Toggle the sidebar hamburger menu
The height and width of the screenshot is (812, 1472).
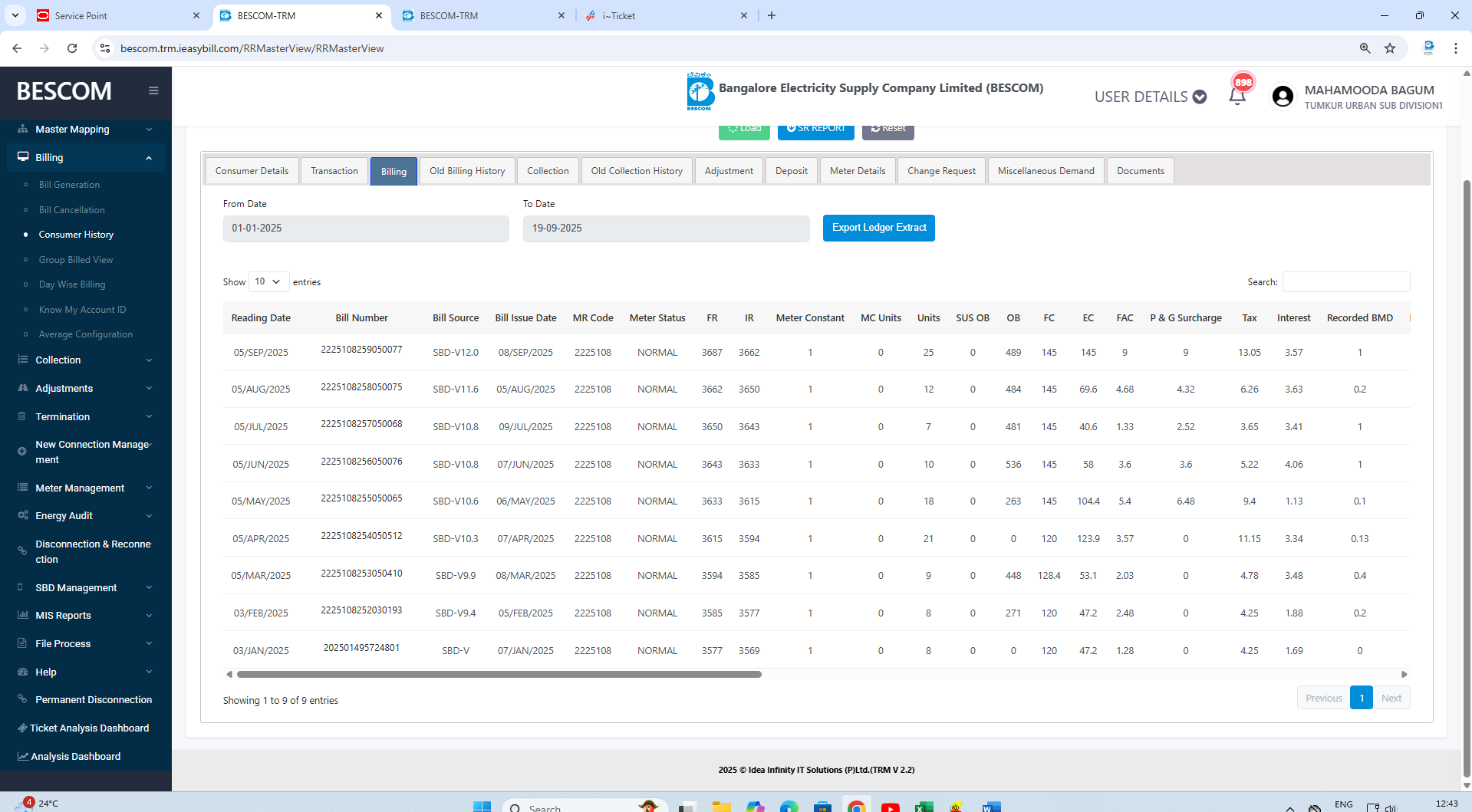tap(153, 90)
